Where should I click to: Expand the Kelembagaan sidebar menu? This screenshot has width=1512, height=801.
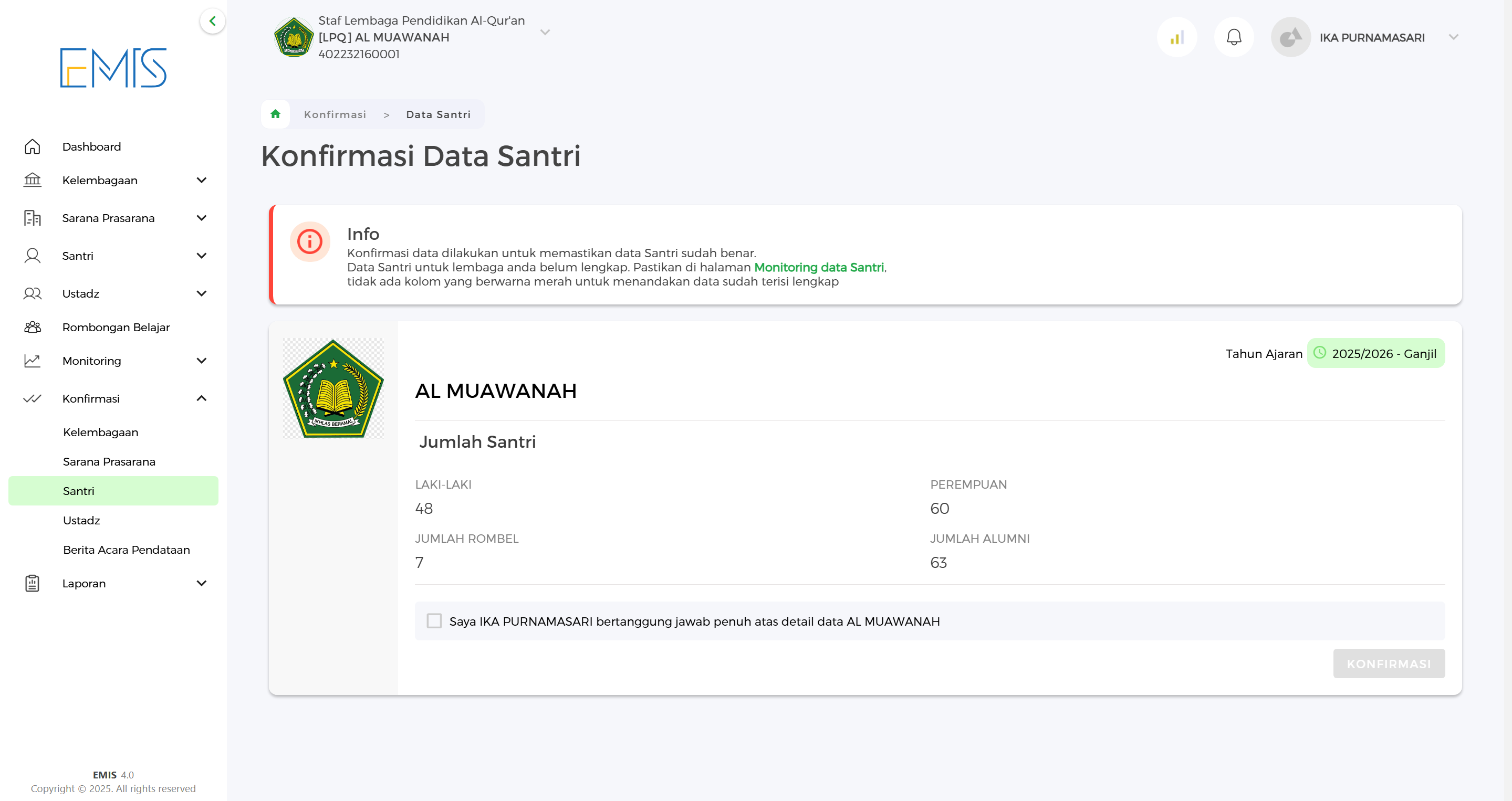[x=201, y=180]
